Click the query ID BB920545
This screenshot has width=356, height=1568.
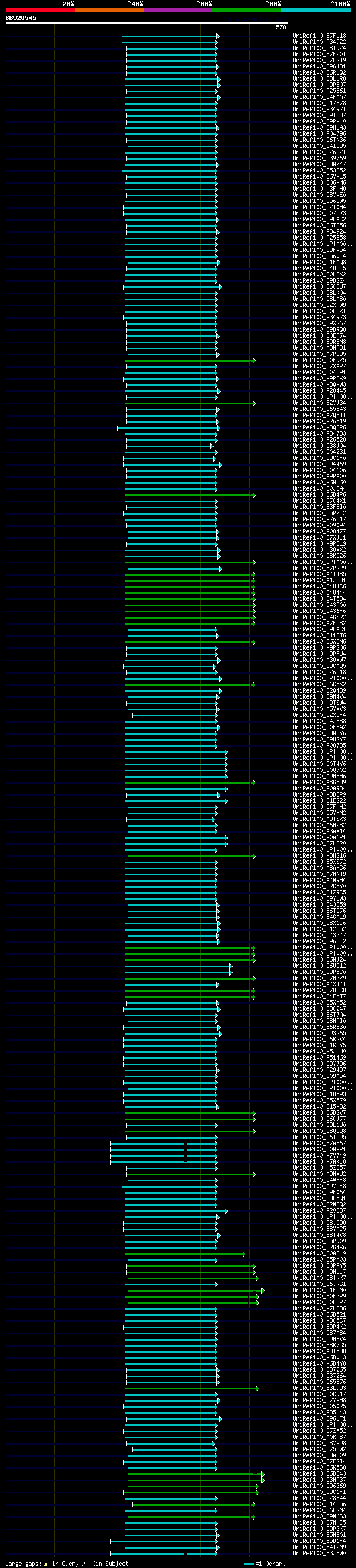[x=21, y=18]
